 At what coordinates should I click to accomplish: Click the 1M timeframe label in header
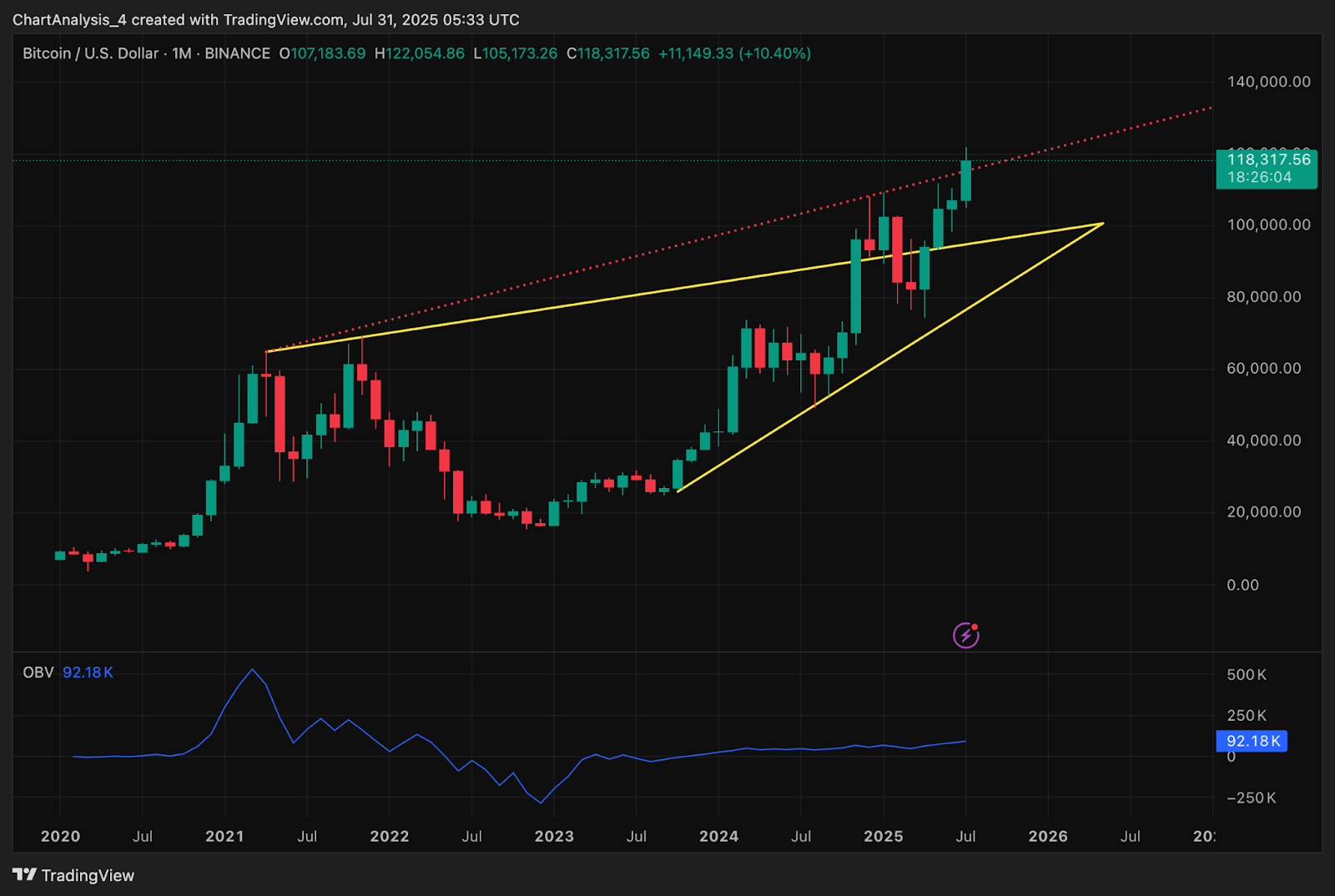coord(182,53)
